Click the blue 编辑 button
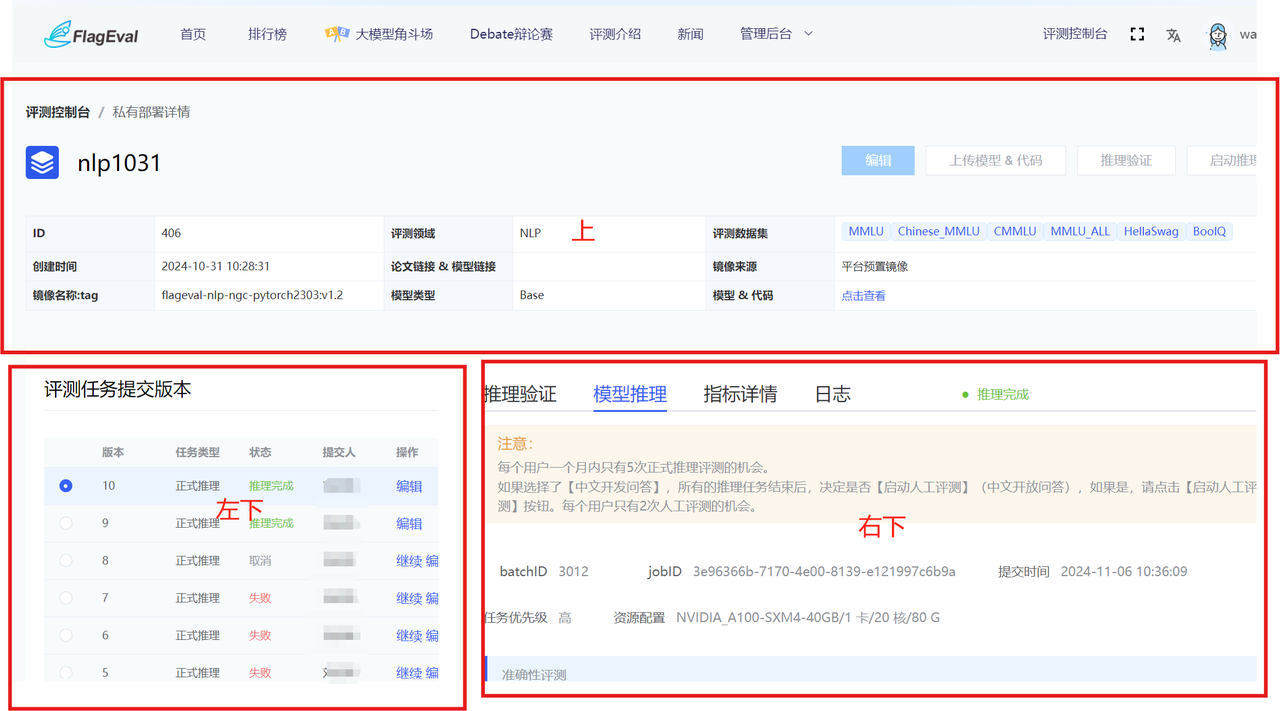 pyautogui.click(x=878, y=160)
